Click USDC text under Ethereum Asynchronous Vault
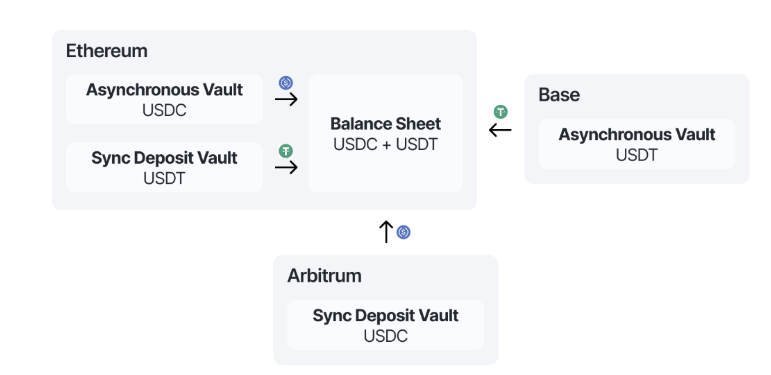 pyautogui.click(x=164, y=111)
